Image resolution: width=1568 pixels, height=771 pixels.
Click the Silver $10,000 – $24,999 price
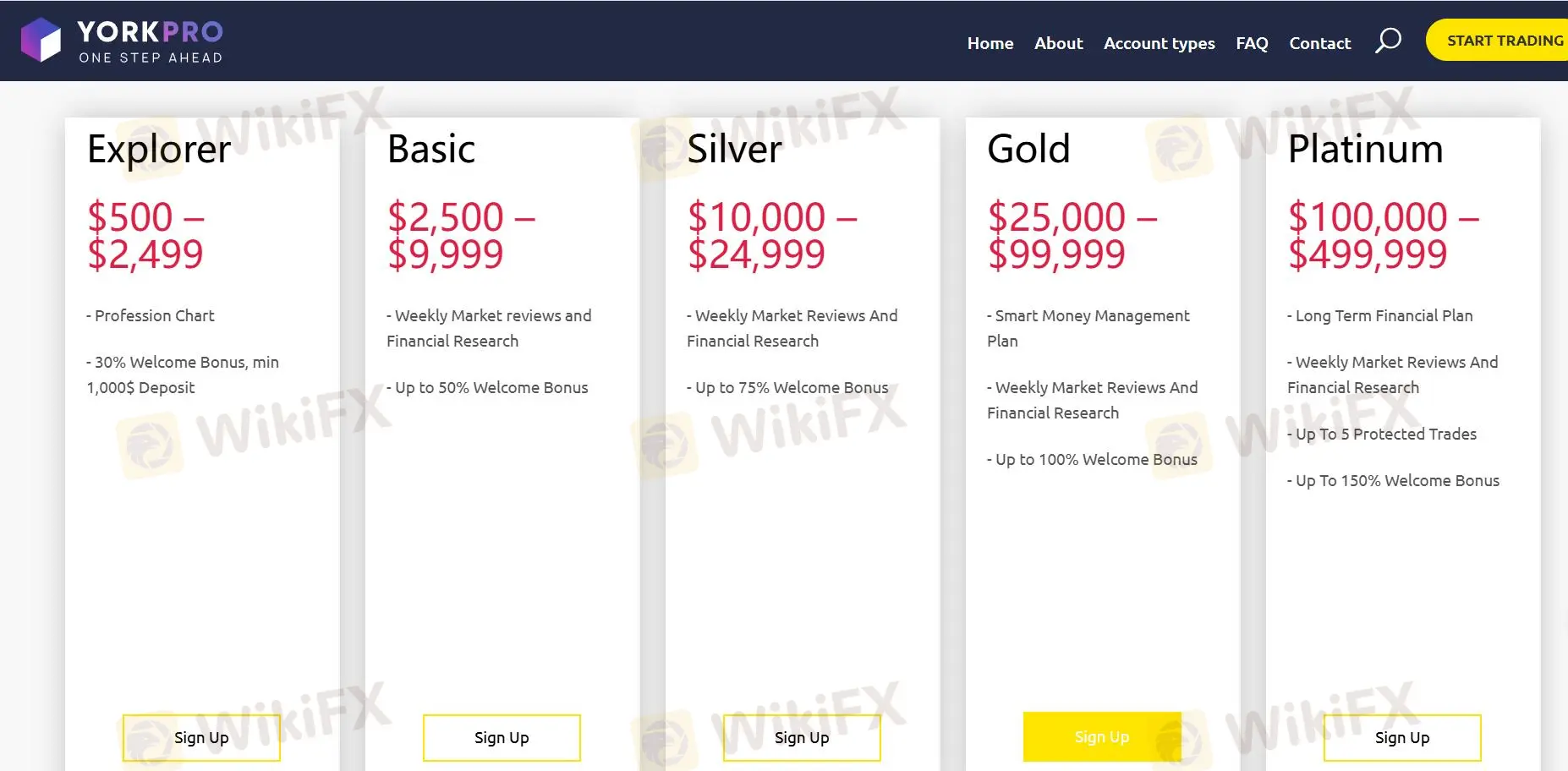(x=772, y=236)
